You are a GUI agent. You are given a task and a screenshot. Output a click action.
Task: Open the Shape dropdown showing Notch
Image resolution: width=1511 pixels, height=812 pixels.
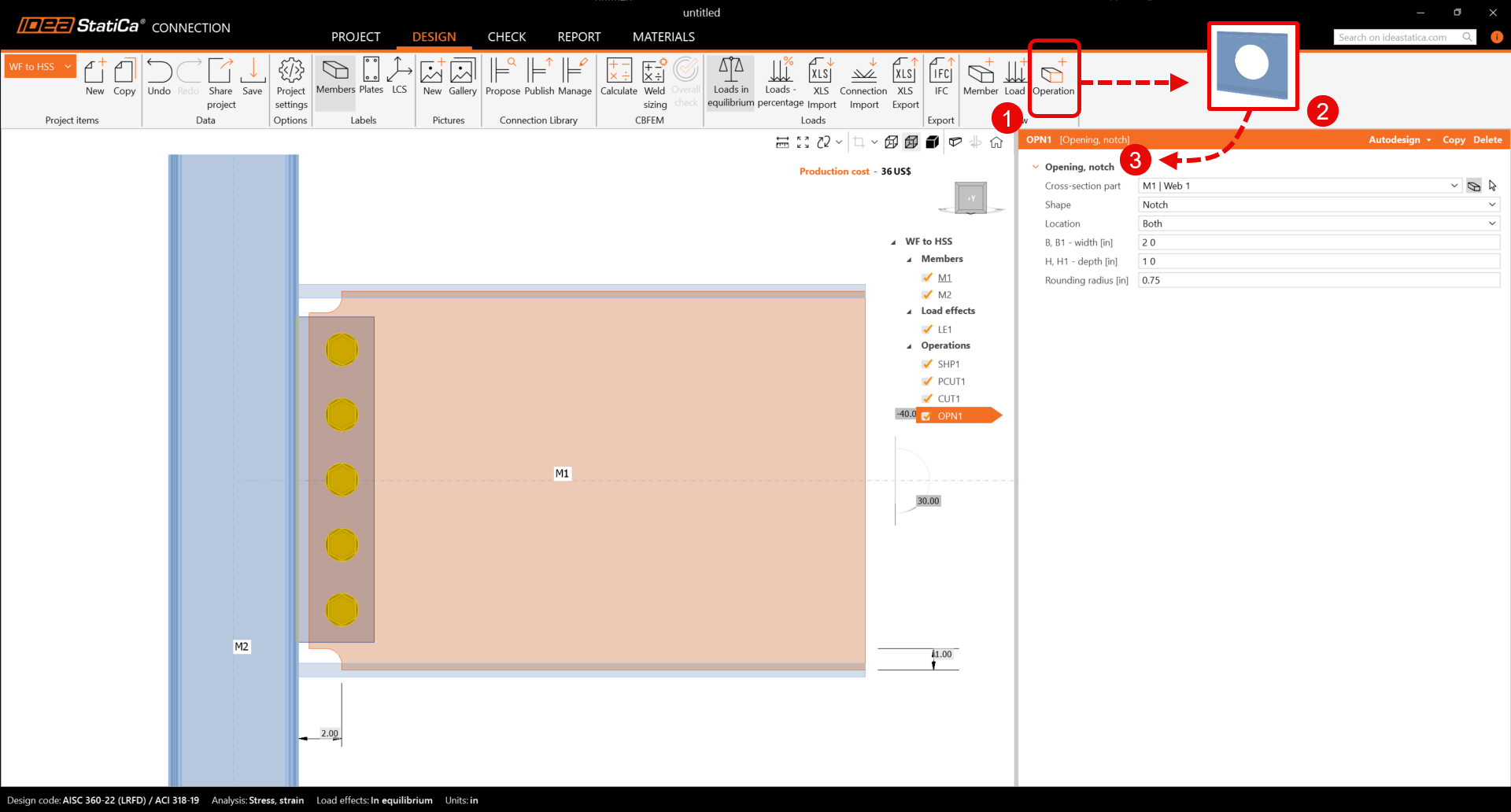coord(1318,205)
